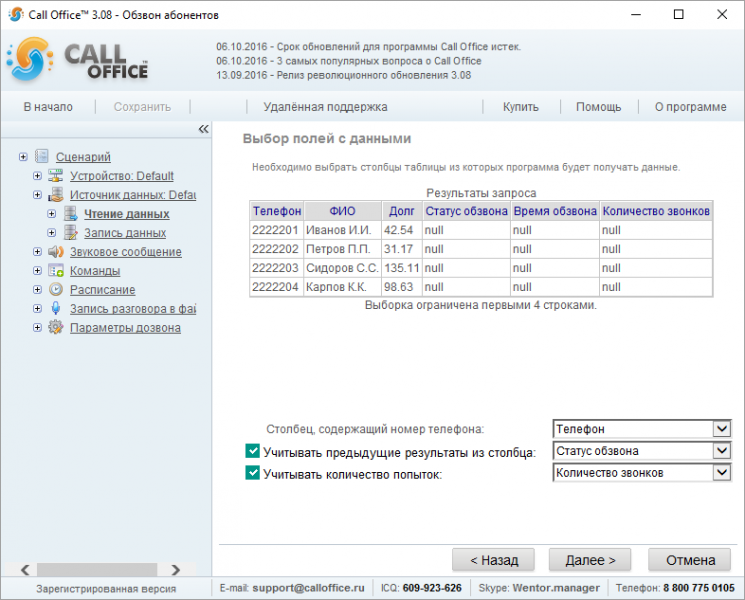Open the Звуковое сообщение link
Image resolution: width=745 pixels, height=600 pixels.
pyautogui.click(x=125, y=252)
